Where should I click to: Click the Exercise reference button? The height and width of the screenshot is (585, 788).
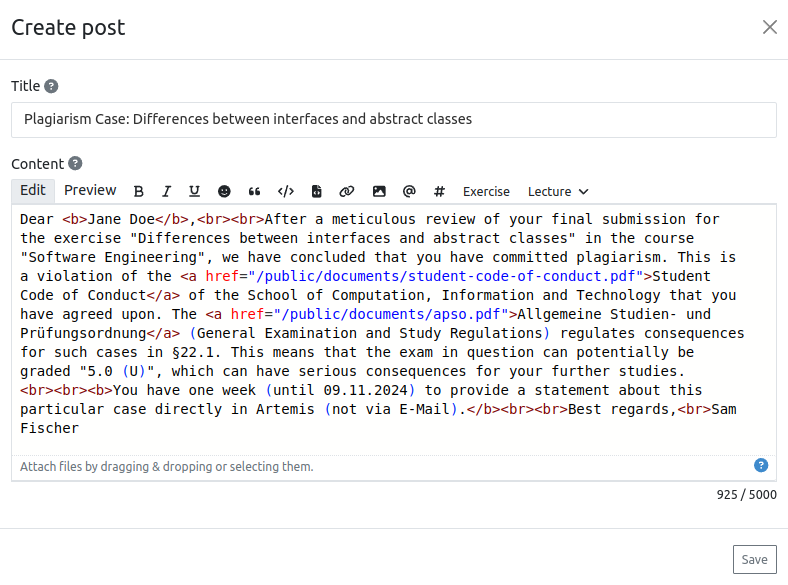coord(486,192)
